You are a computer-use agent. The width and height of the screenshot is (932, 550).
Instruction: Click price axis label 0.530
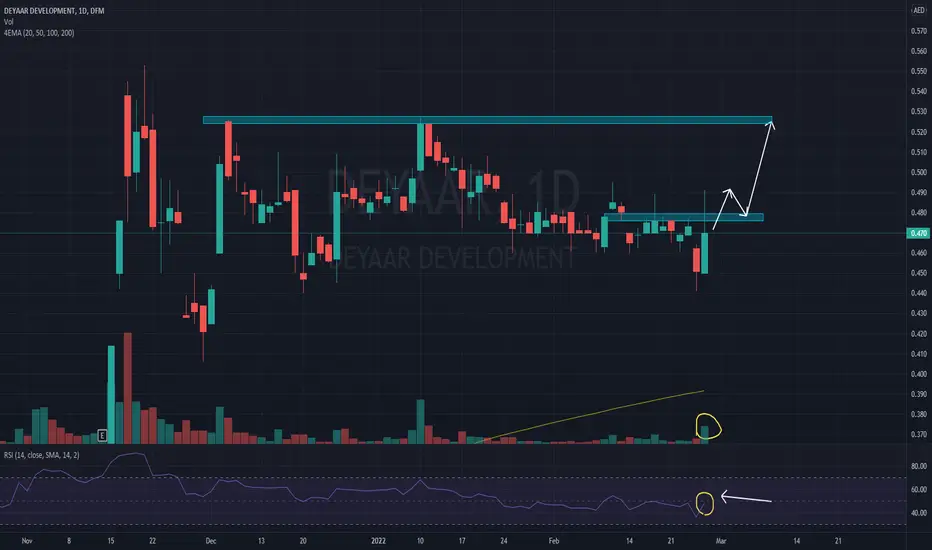click(919, 112)
